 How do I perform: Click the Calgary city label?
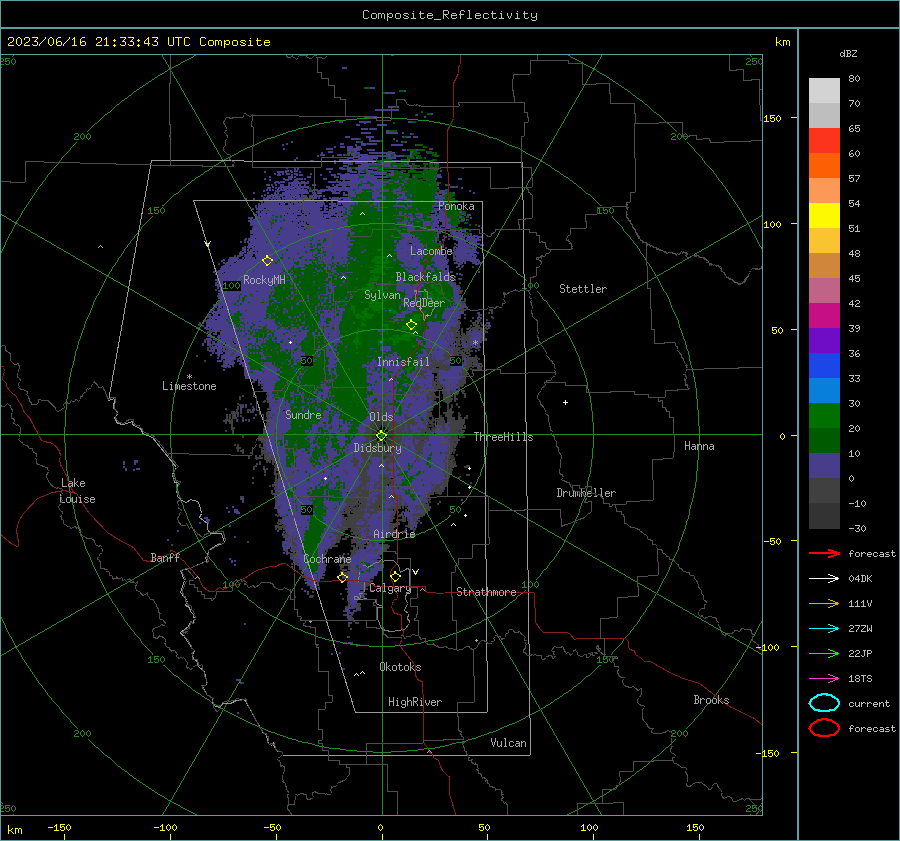390,588
